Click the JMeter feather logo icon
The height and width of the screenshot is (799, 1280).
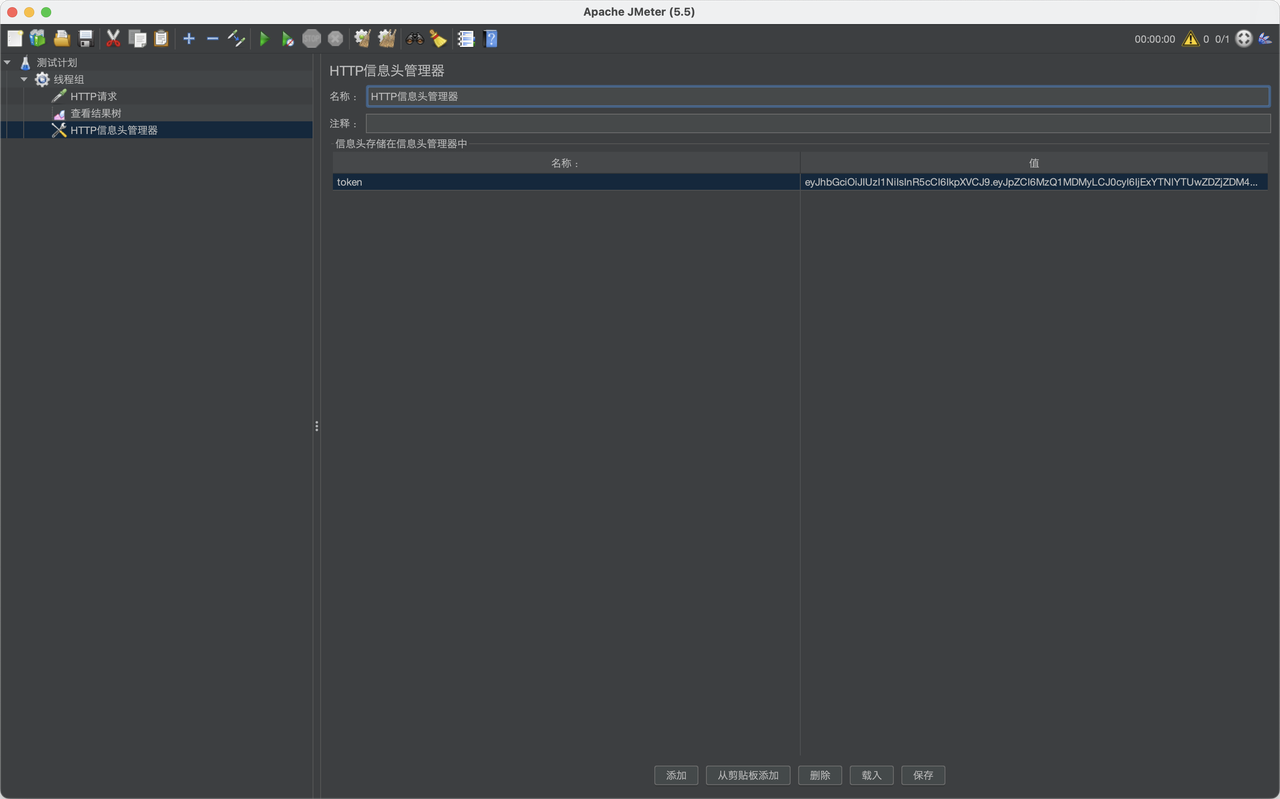coord(1265,39)
